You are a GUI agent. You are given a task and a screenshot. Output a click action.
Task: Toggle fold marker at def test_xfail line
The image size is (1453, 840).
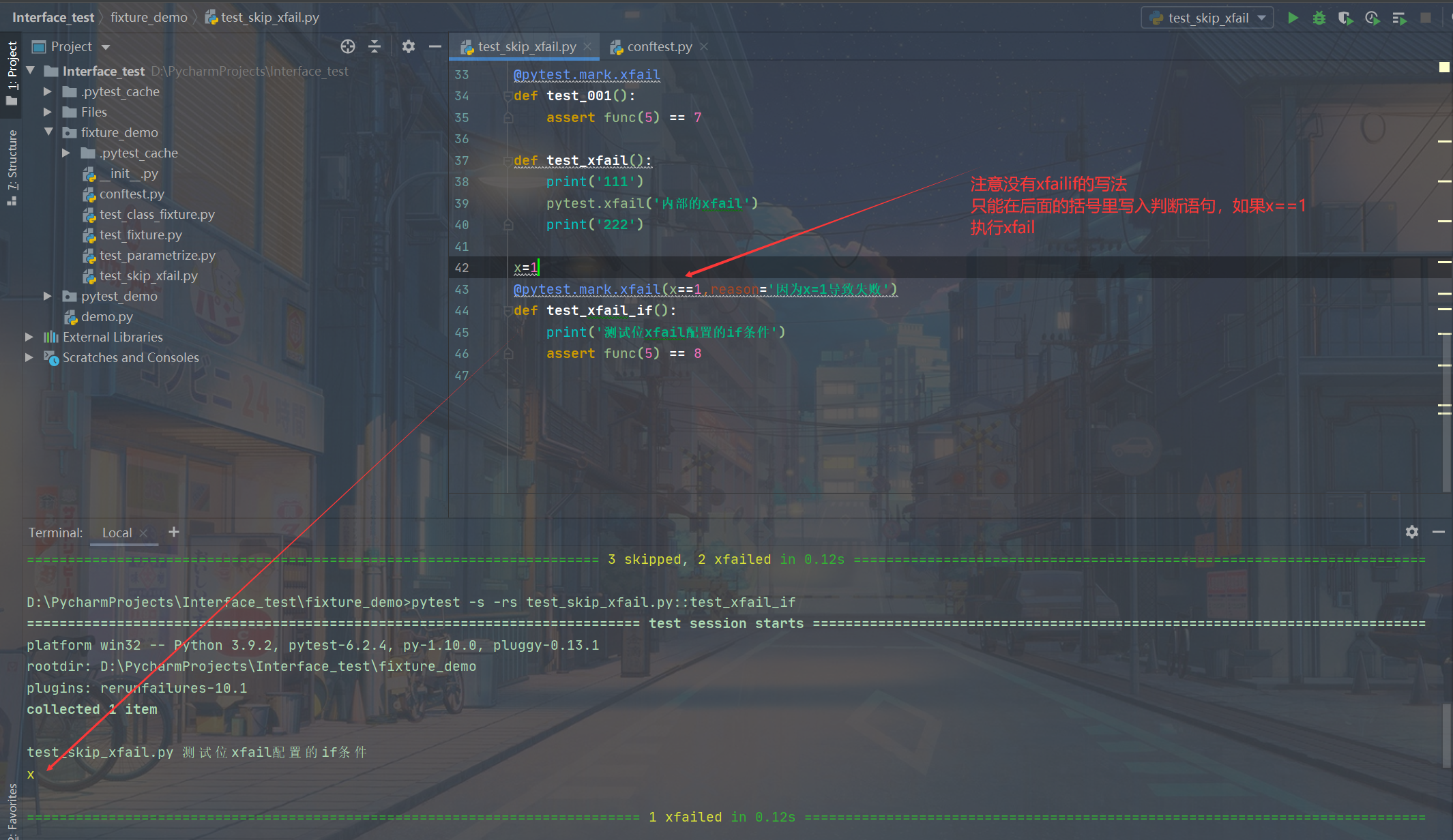[508, 161]
